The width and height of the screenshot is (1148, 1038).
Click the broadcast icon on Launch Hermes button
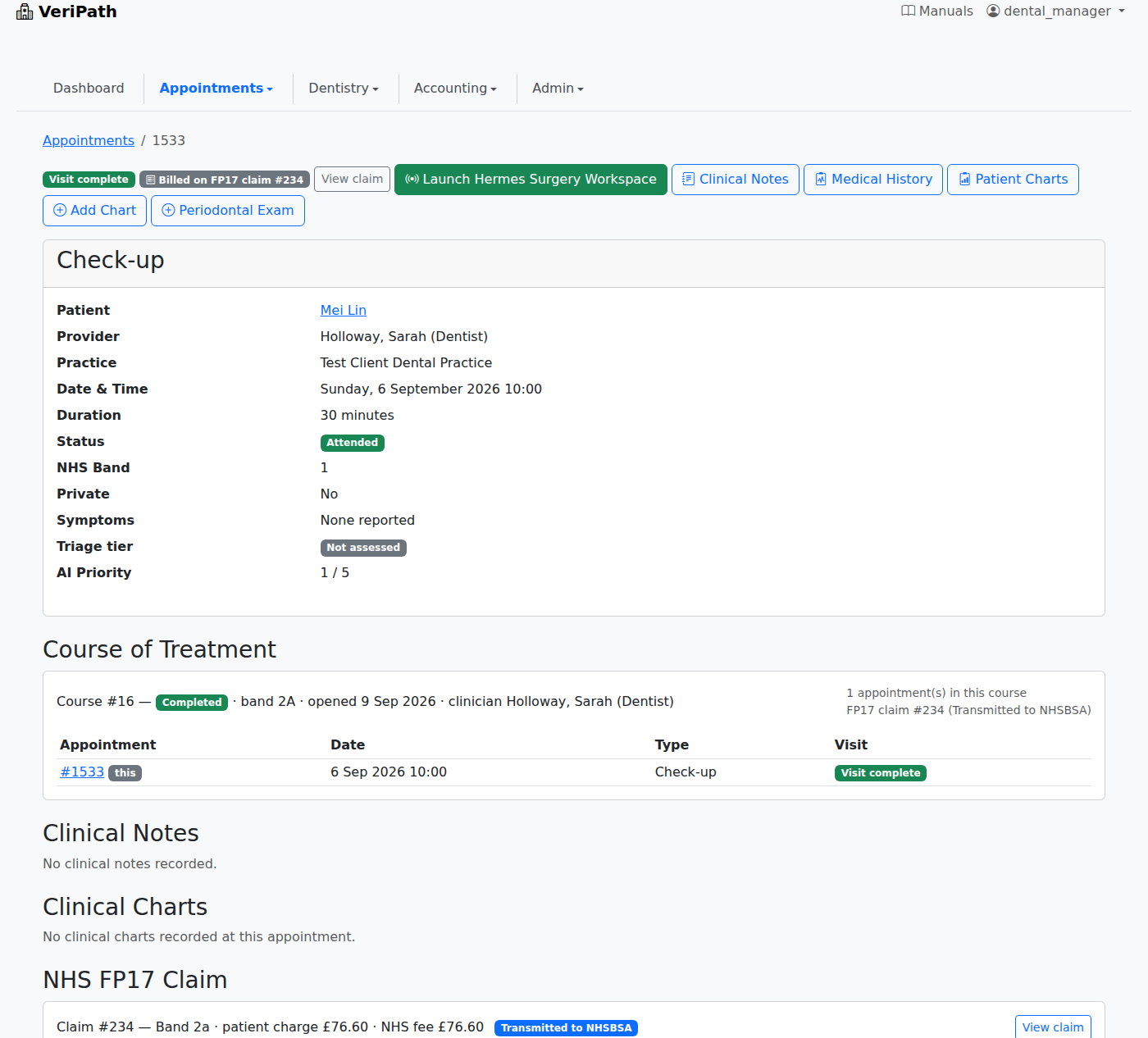tap(412, 179)
